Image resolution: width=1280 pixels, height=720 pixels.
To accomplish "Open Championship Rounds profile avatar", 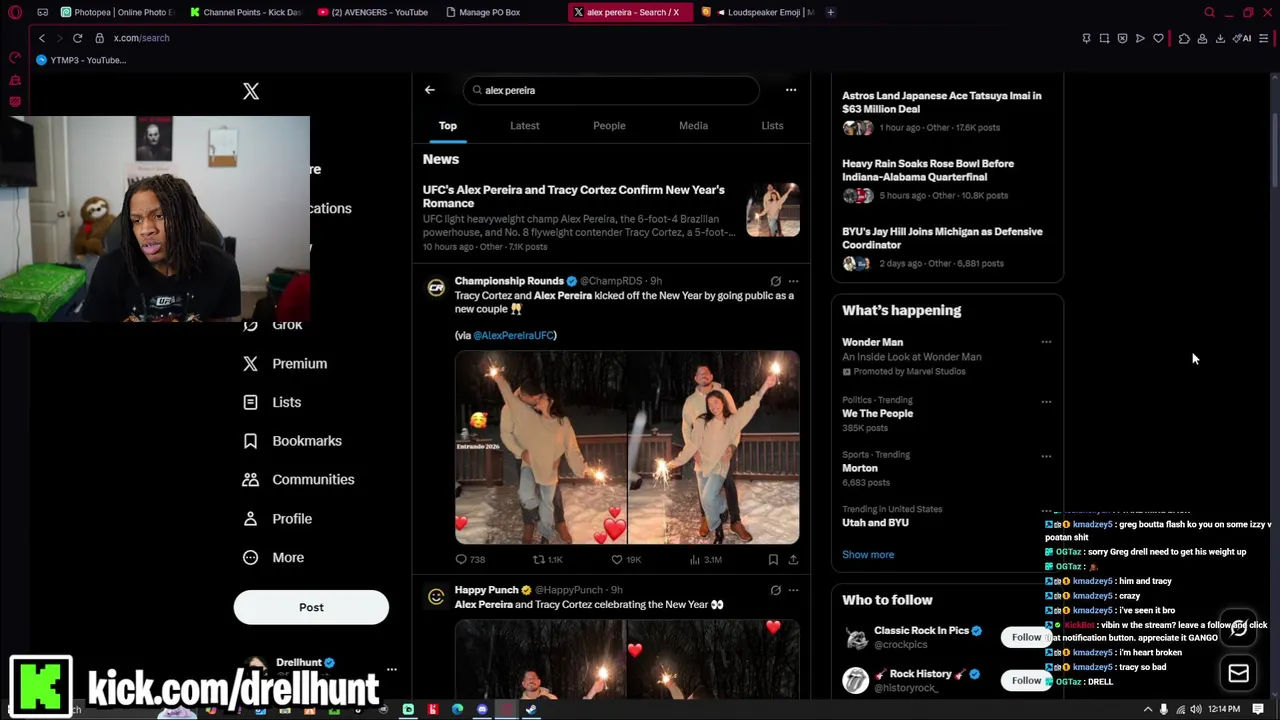I will 436,288.
